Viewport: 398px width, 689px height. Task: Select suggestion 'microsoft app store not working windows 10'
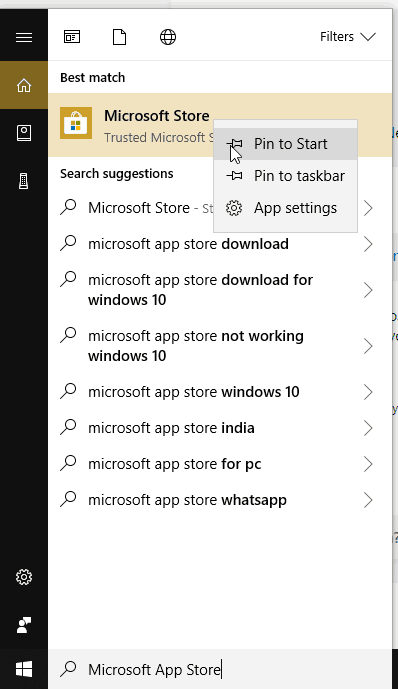coord(220,346)
